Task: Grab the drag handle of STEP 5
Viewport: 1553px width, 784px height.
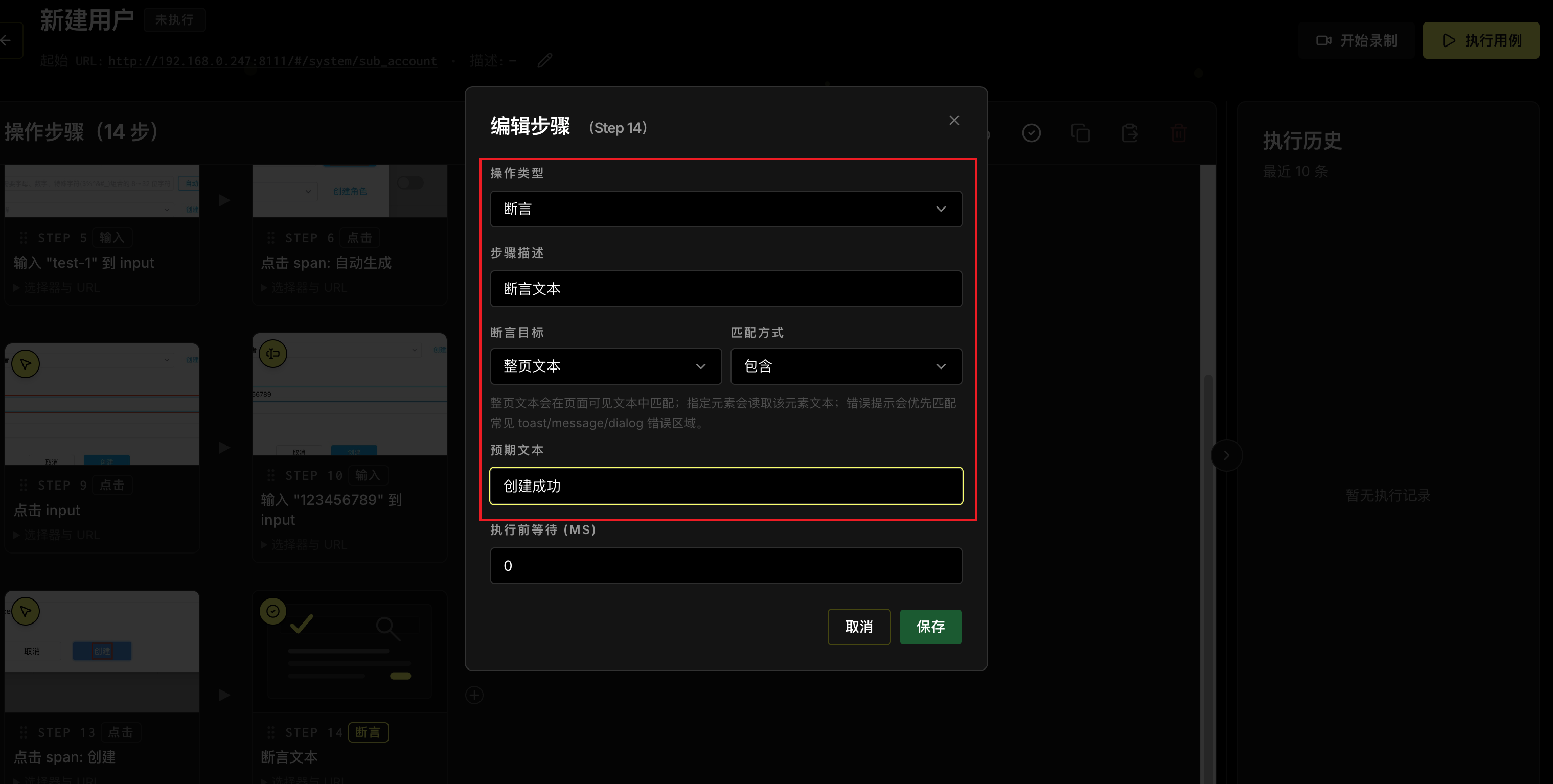Action: click(x=24, y=238)
